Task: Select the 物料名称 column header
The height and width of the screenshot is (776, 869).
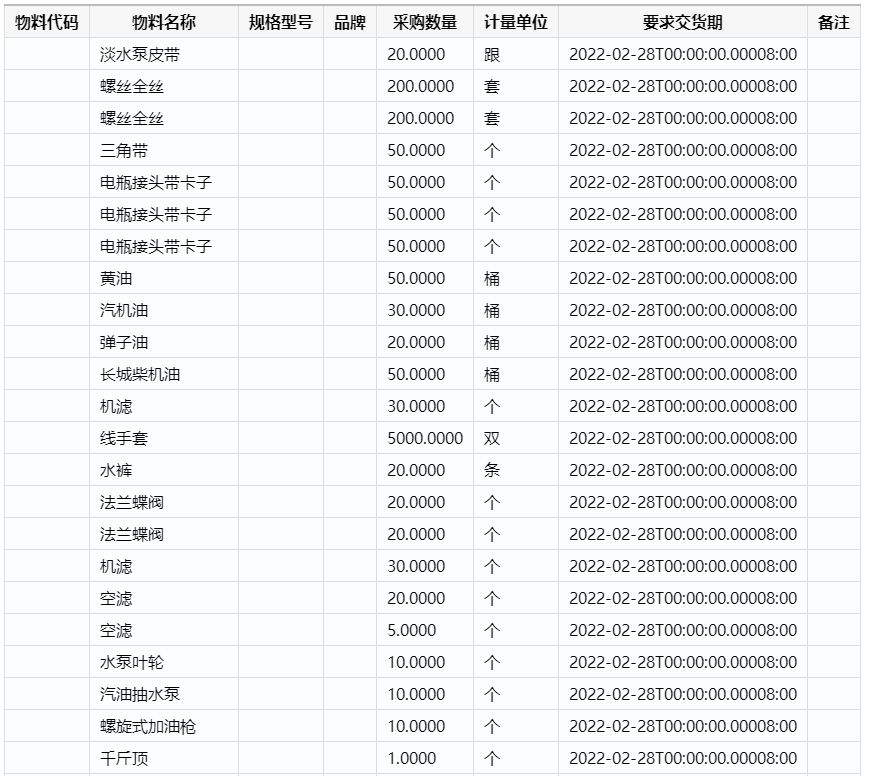Action: tap(164, 23)
